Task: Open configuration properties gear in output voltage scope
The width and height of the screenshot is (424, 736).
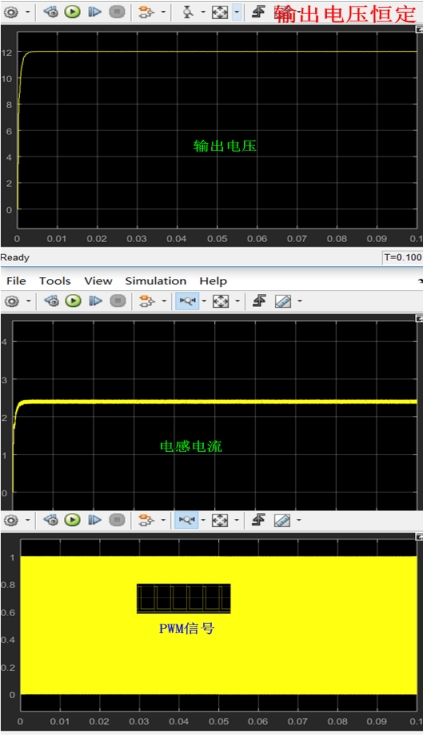Action: (11, 12)
